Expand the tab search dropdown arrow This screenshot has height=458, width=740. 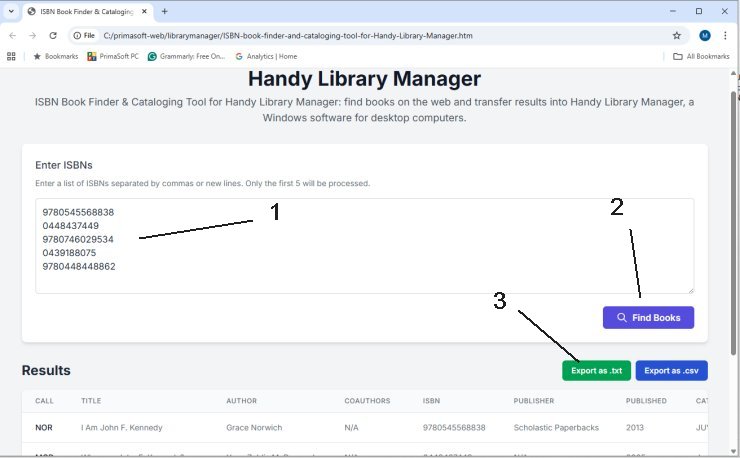(10, 11)
